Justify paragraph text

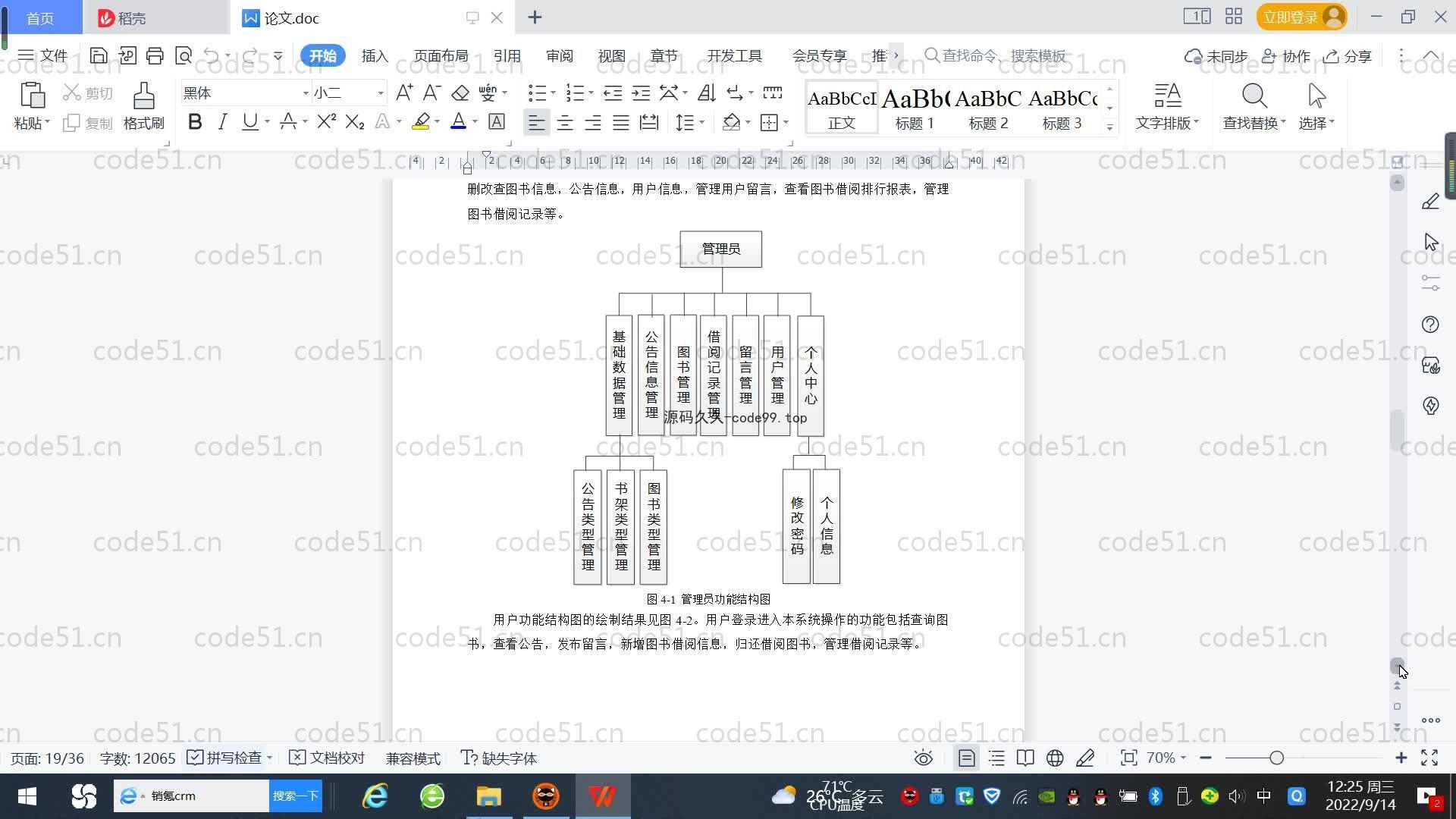[x=621, y=122]
